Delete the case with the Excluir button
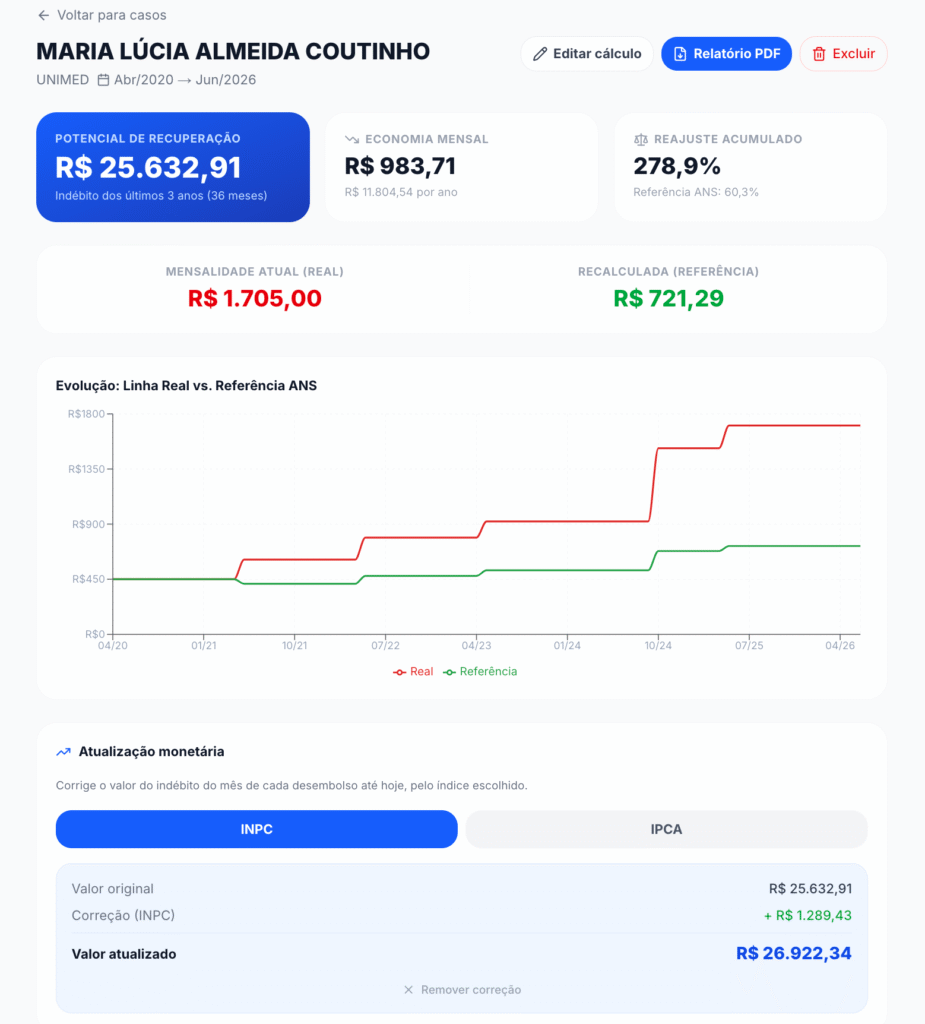The height and width of the screenshot is (1024, 925). click(x=843, y=54)
